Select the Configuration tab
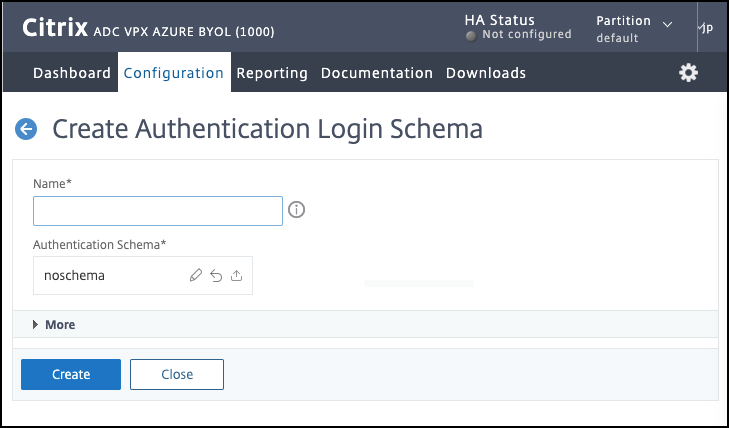Screen dimensions: 729x428 click(174, 73)
